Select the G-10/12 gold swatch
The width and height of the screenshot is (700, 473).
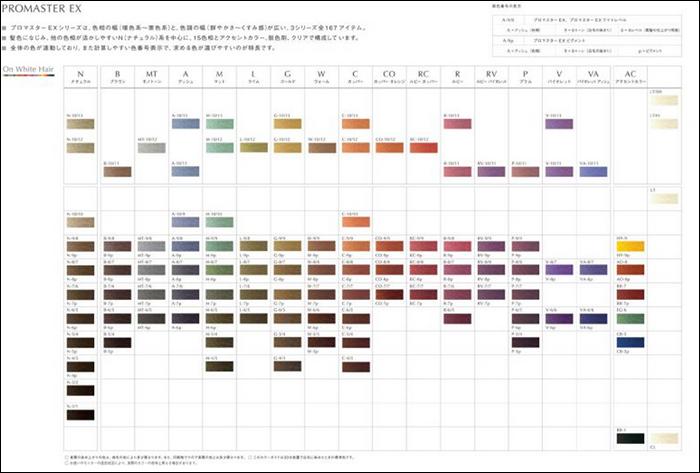288,148
